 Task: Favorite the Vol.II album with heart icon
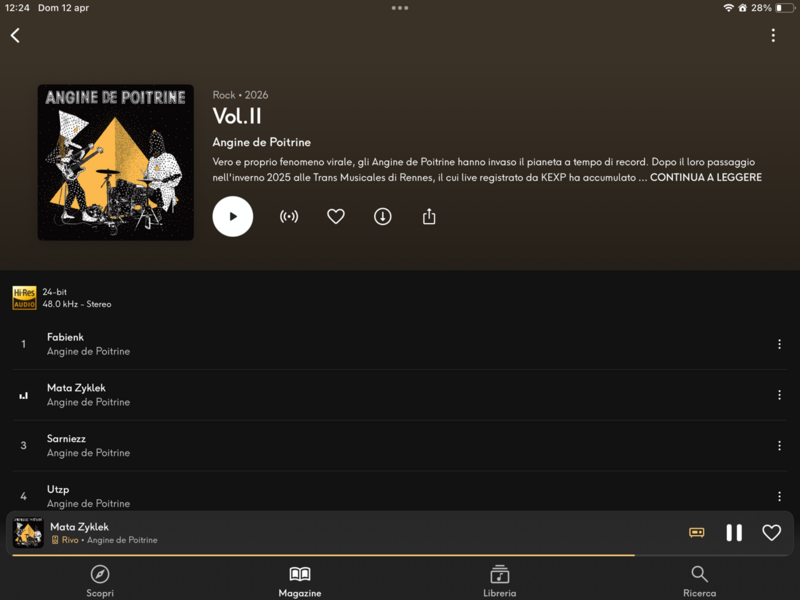point(336,216)
